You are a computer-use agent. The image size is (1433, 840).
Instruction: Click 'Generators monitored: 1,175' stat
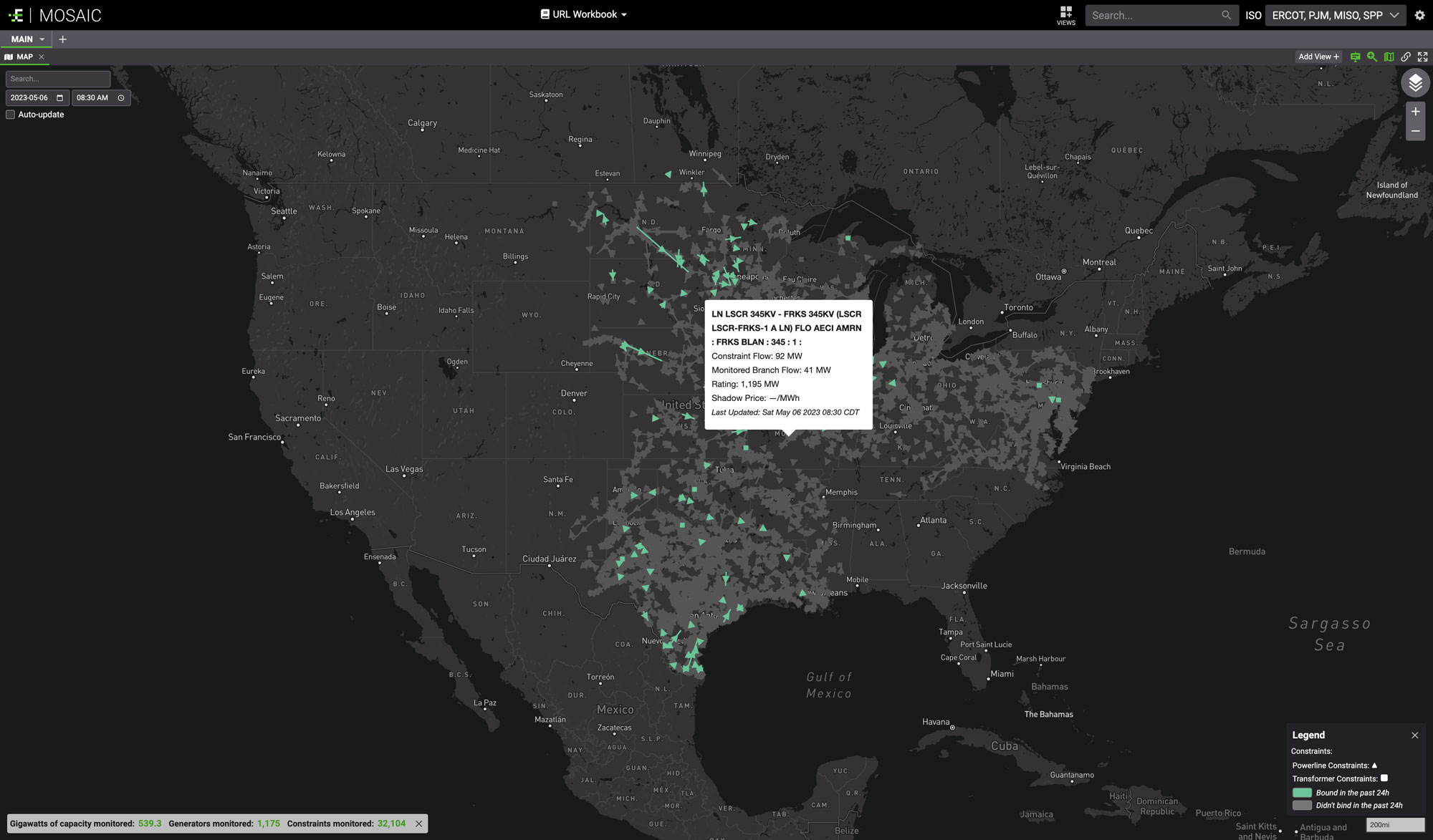[224, 824]
